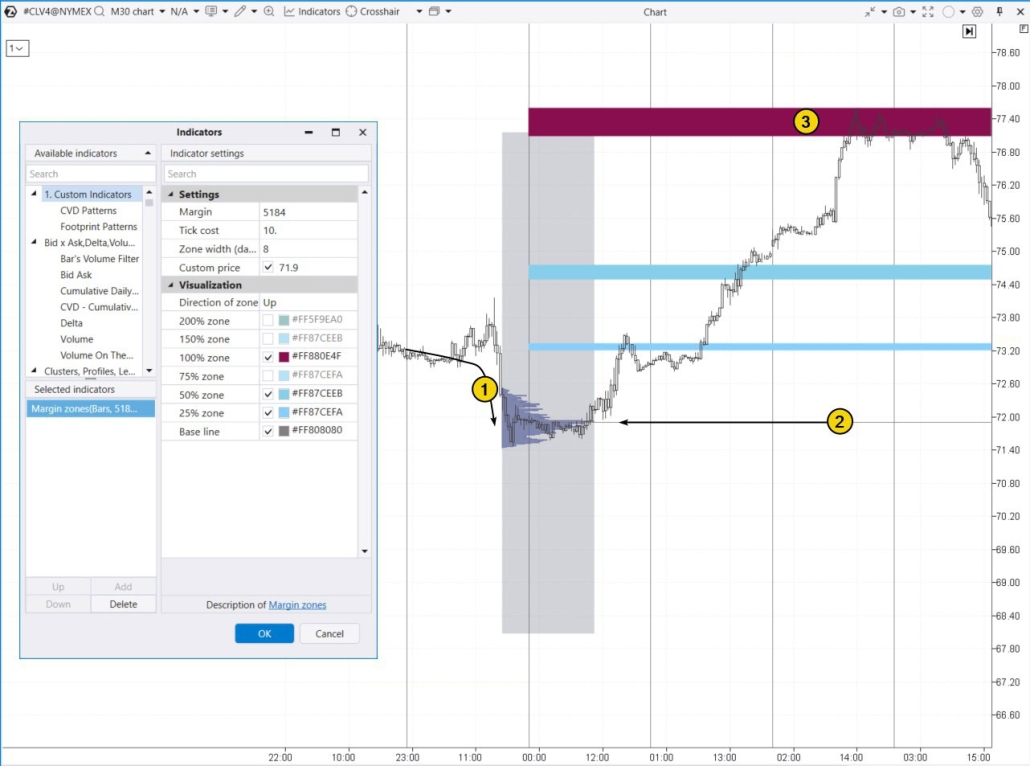Select Footprint Patterns in the indicator list
Image resolution: width=1030 pixels, height=766 pixels.
[101, 226]
